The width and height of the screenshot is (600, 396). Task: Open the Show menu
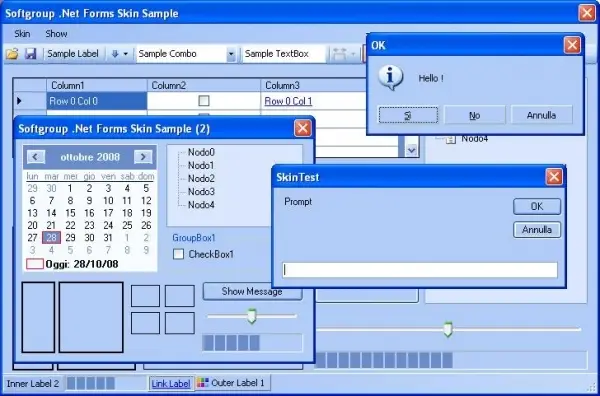pyautogui.click(x=56, y=34)
